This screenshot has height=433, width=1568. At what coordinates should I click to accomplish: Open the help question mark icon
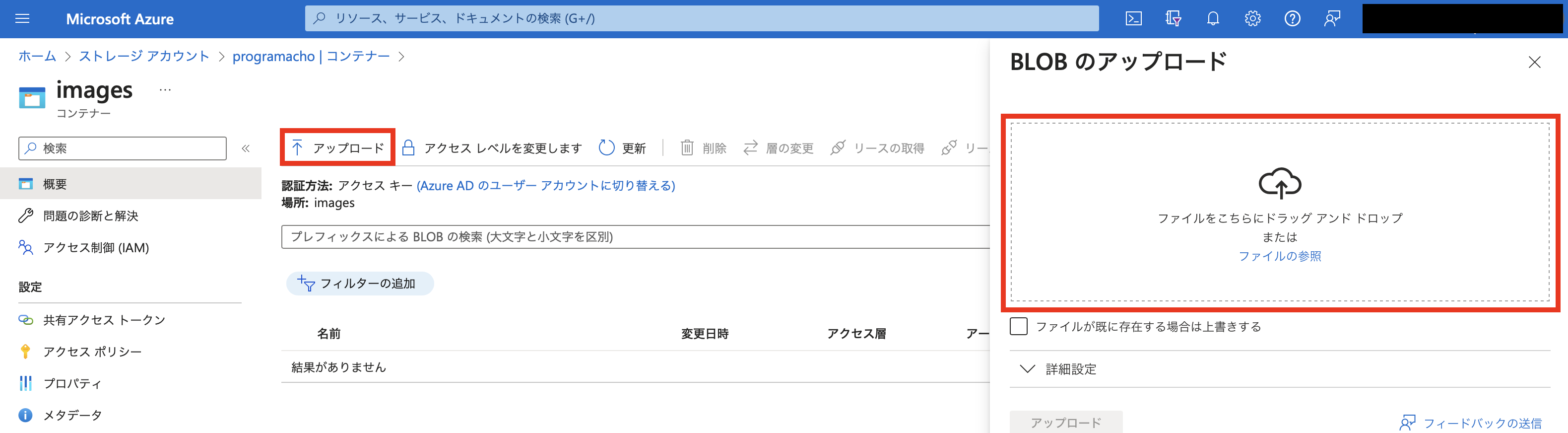coord(1292,19)
